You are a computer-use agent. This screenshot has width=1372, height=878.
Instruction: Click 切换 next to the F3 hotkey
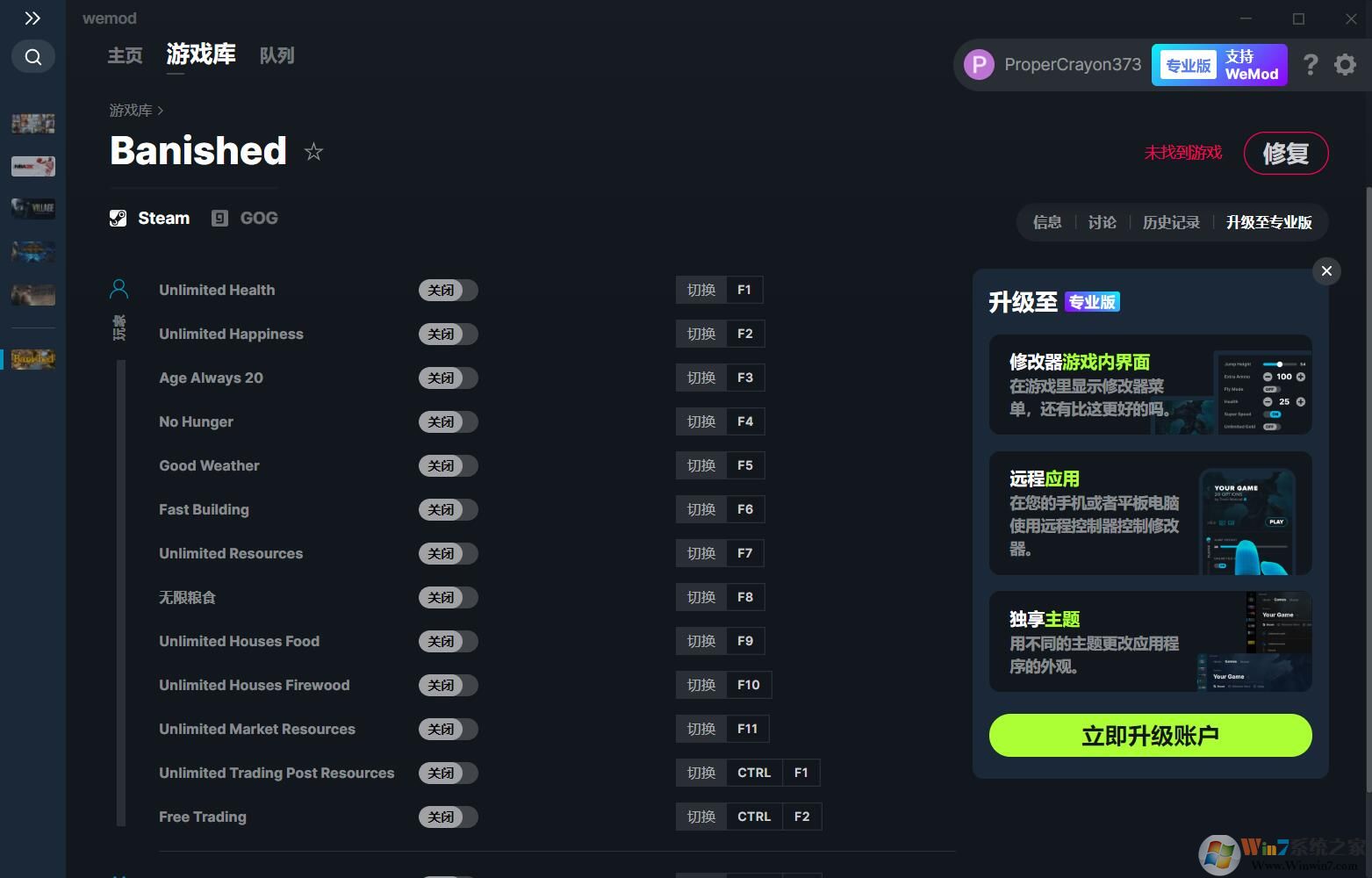pos(701,378)
